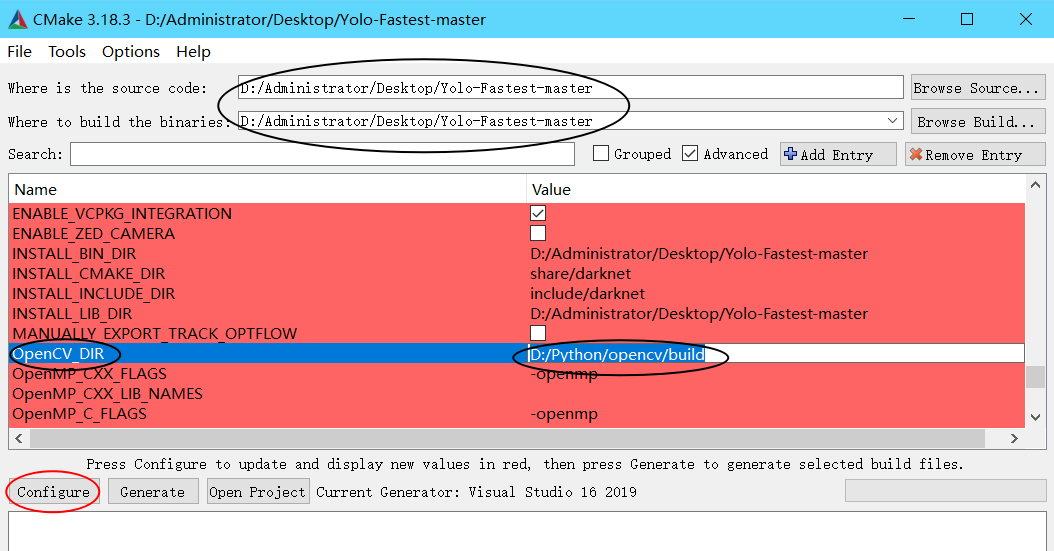This screenshot has height=551, width=1054.
Task: Select the OpenCV_DIR entry name
Action: coord(58,353)
